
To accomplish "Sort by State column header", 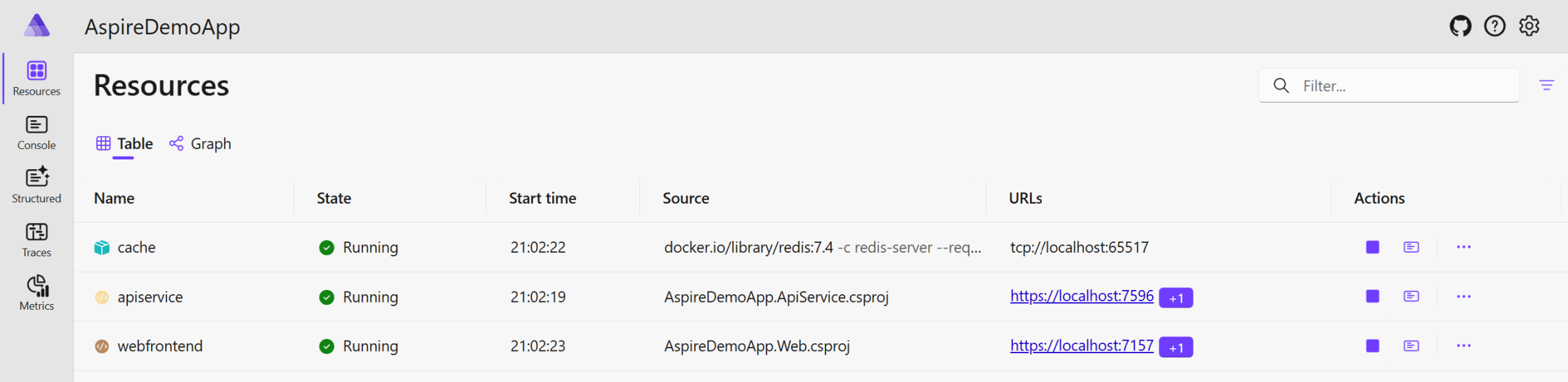I will 334,198.
